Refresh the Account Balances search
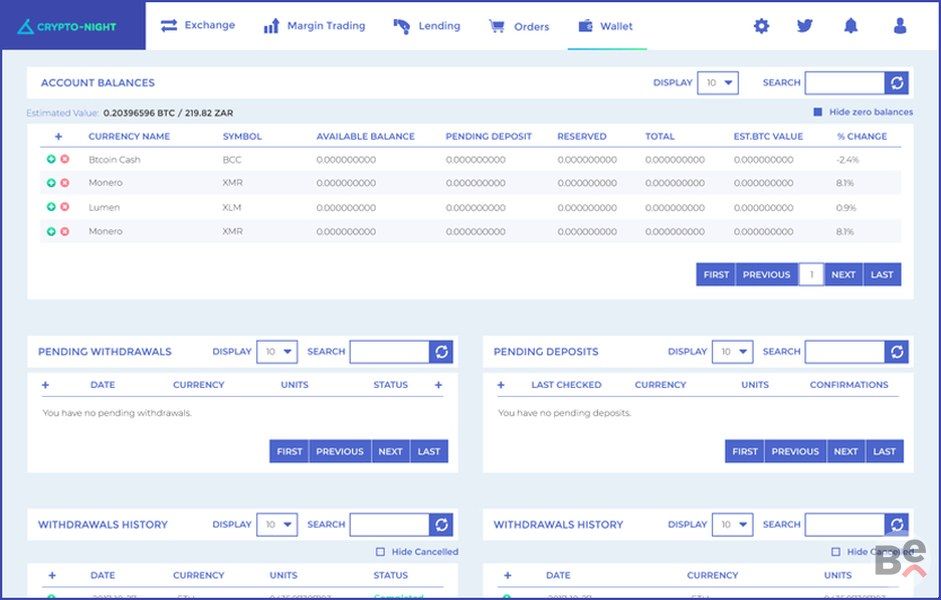 897,83
